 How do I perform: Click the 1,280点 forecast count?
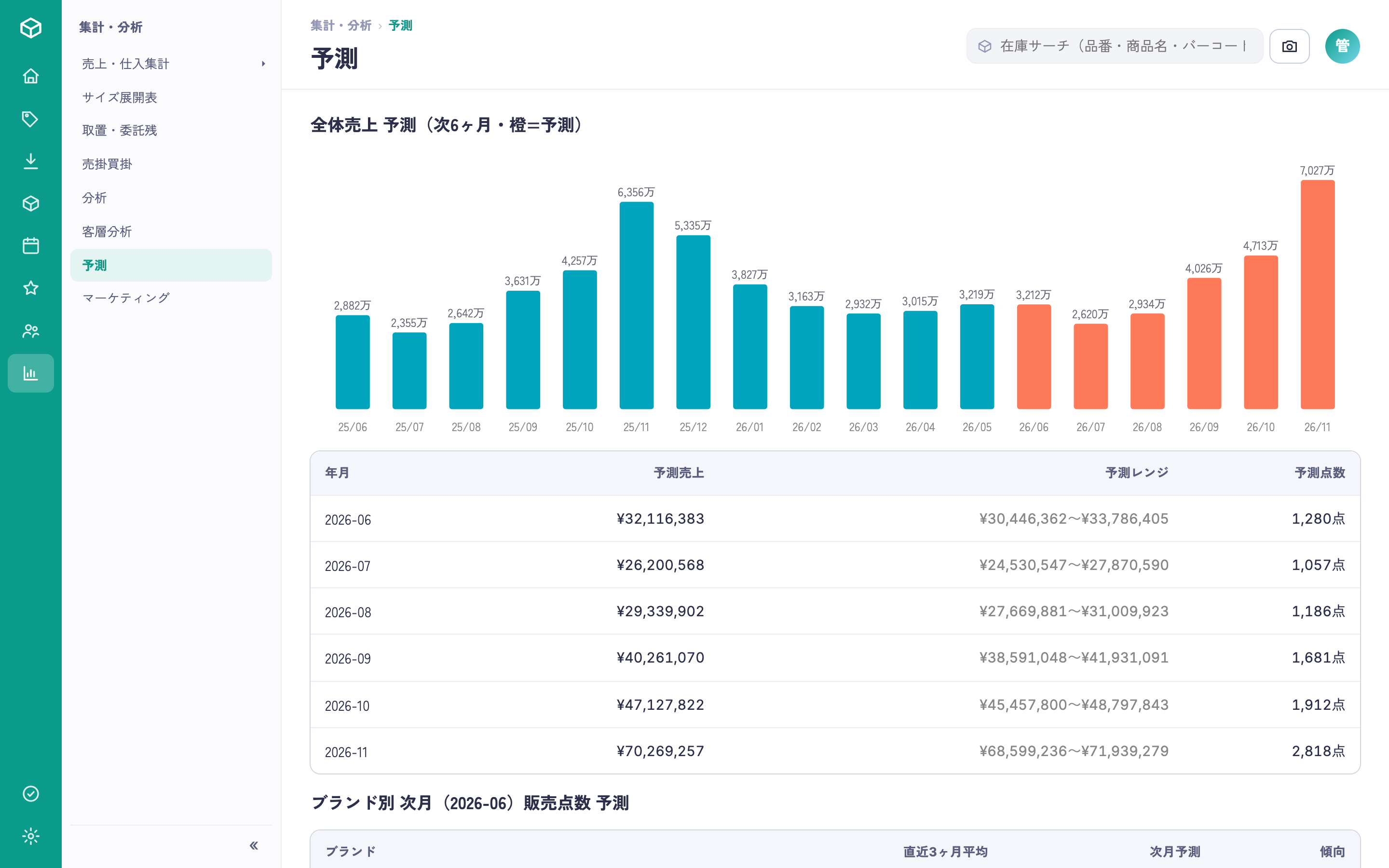[1319, 519]
